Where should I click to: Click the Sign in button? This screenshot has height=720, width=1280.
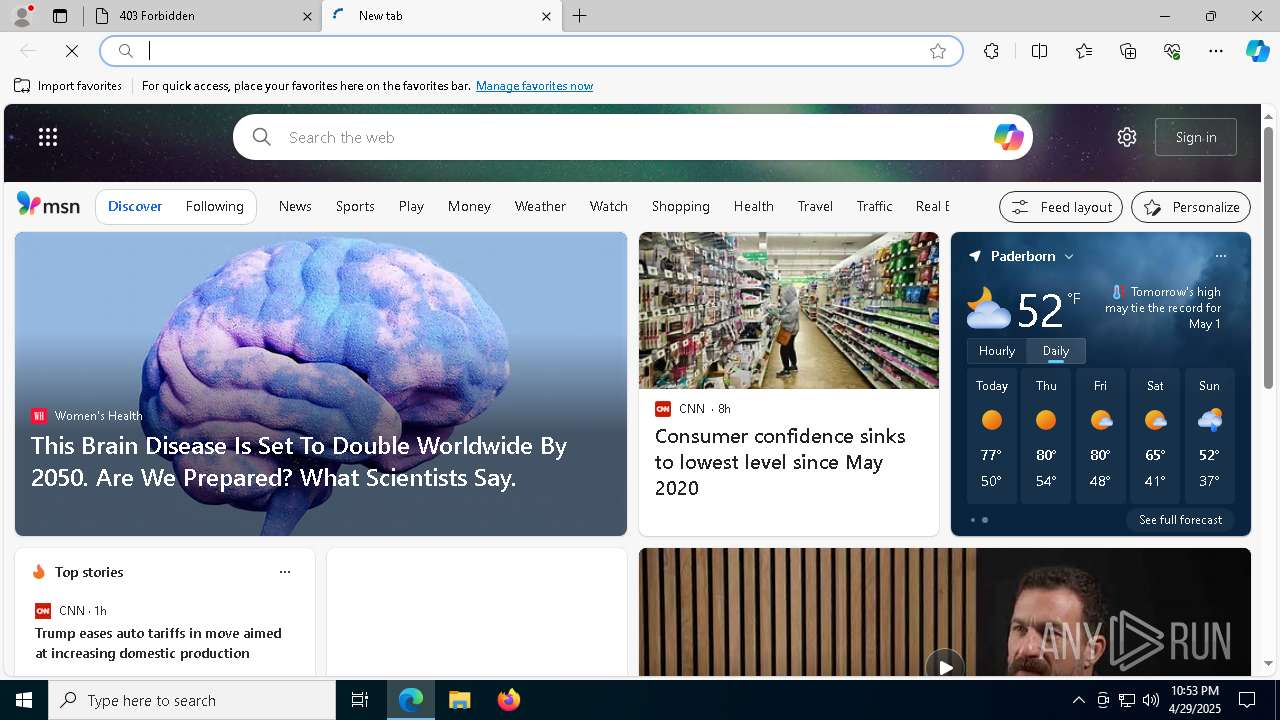[1196, 137]
